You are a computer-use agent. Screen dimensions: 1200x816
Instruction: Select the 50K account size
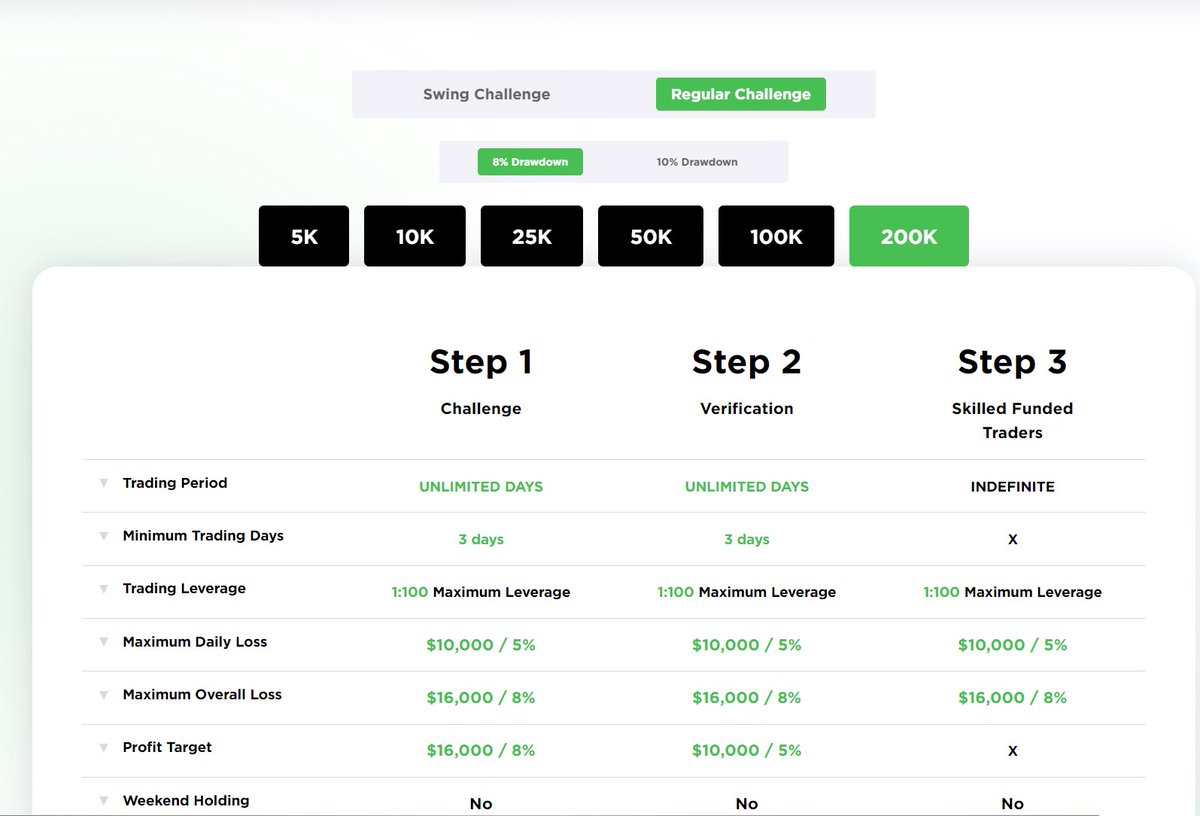point(651,236)
